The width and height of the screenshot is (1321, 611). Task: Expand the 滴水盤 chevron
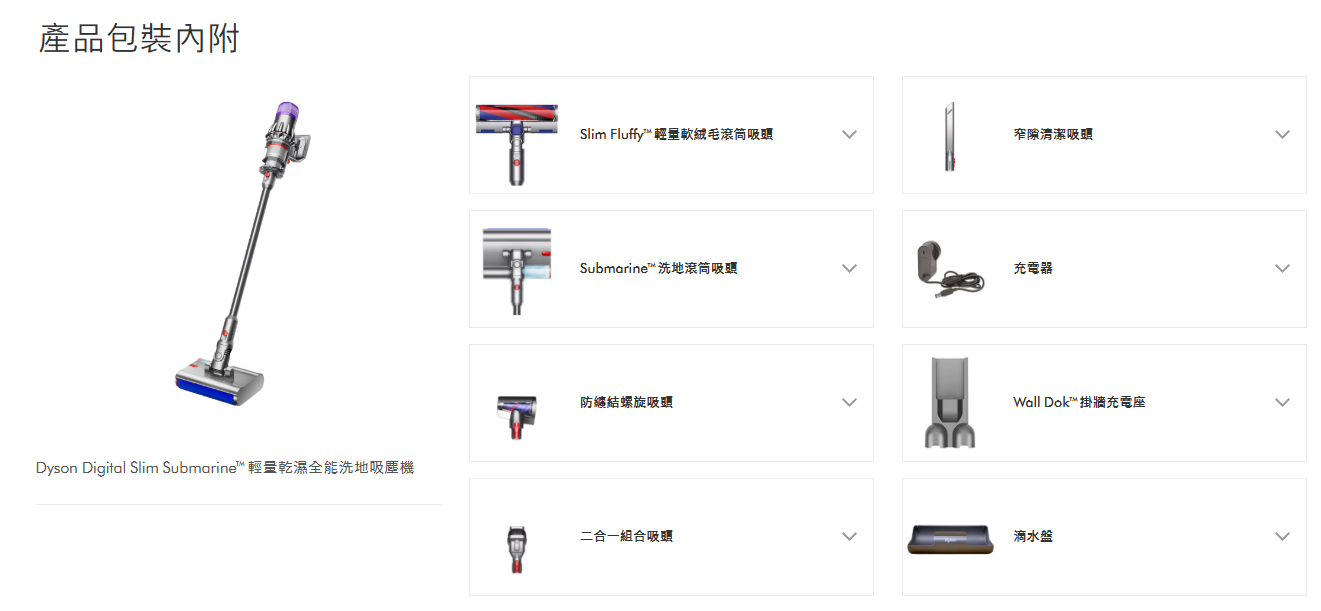1282,536
